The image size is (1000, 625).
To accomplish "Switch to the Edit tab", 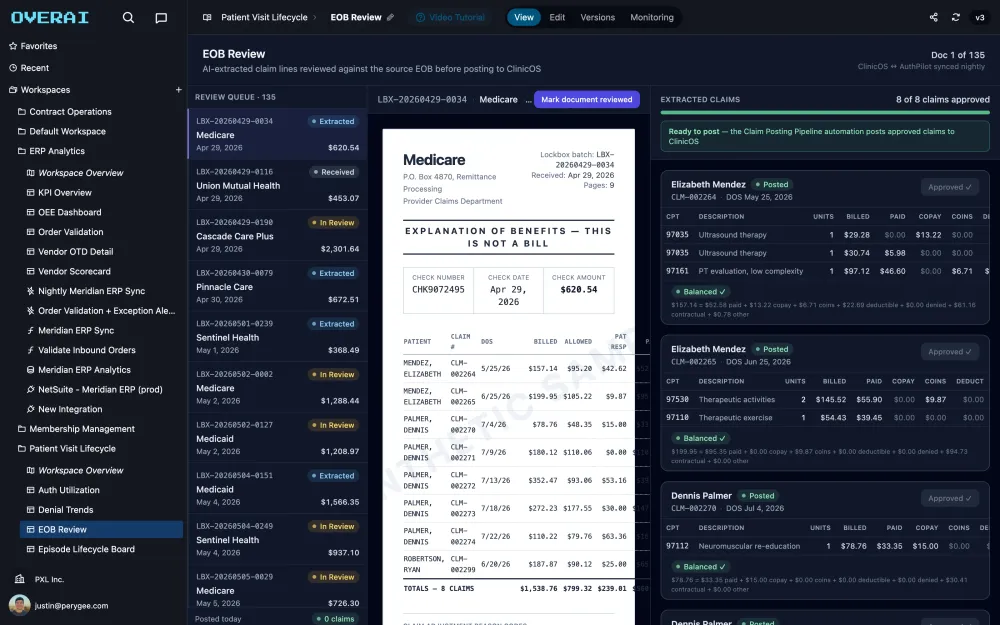I will pyautogui.click(x=557, y=17).
